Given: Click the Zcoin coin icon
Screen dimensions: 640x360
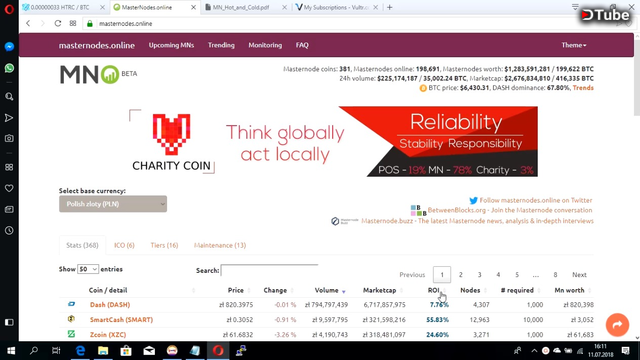Looking at the screenshot, I should 71,334.
